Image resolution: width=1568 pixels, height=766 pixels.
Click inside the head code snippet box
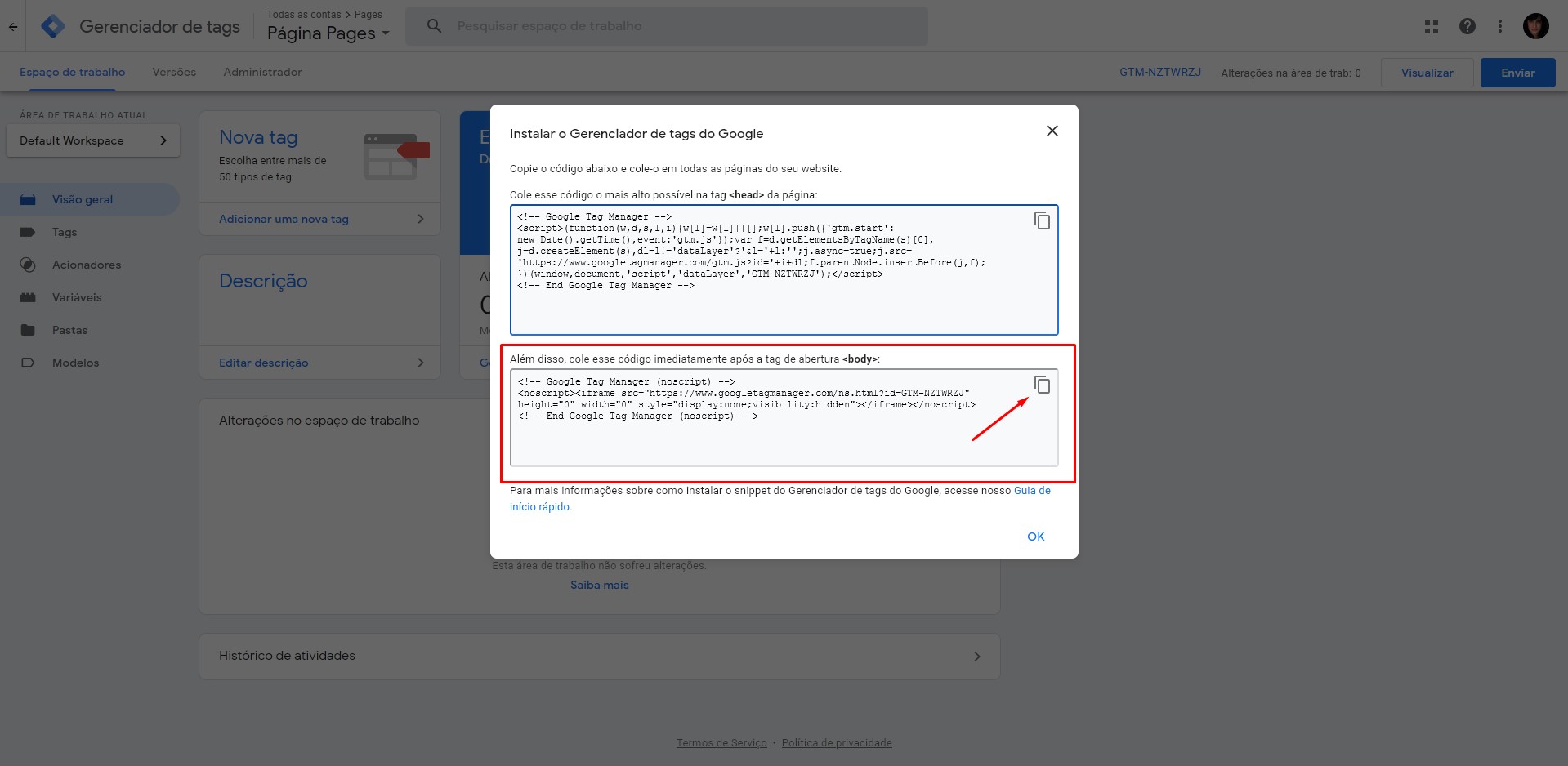[784, 269]
